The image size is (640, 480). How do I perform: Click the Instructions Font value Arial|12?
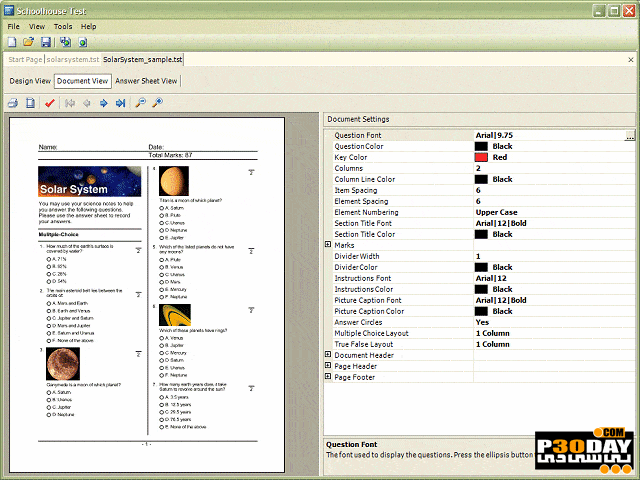click(x=491, y=278)
